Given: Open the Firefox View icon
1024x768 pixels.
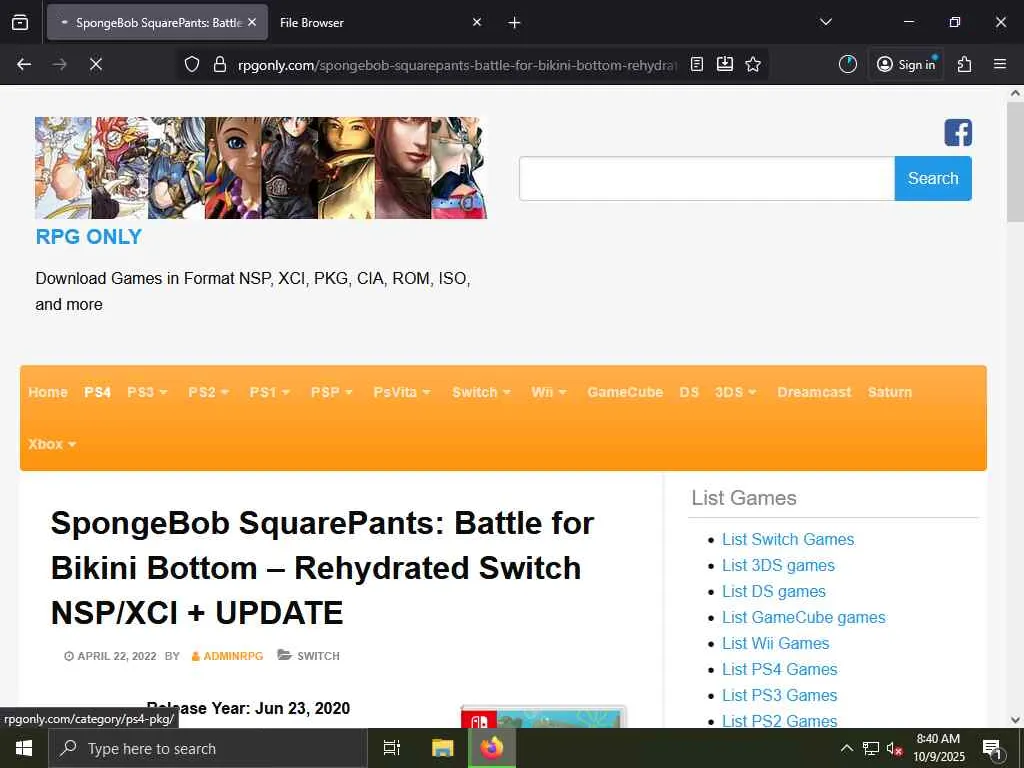Looking at the screenshot, I should [20, 22].
